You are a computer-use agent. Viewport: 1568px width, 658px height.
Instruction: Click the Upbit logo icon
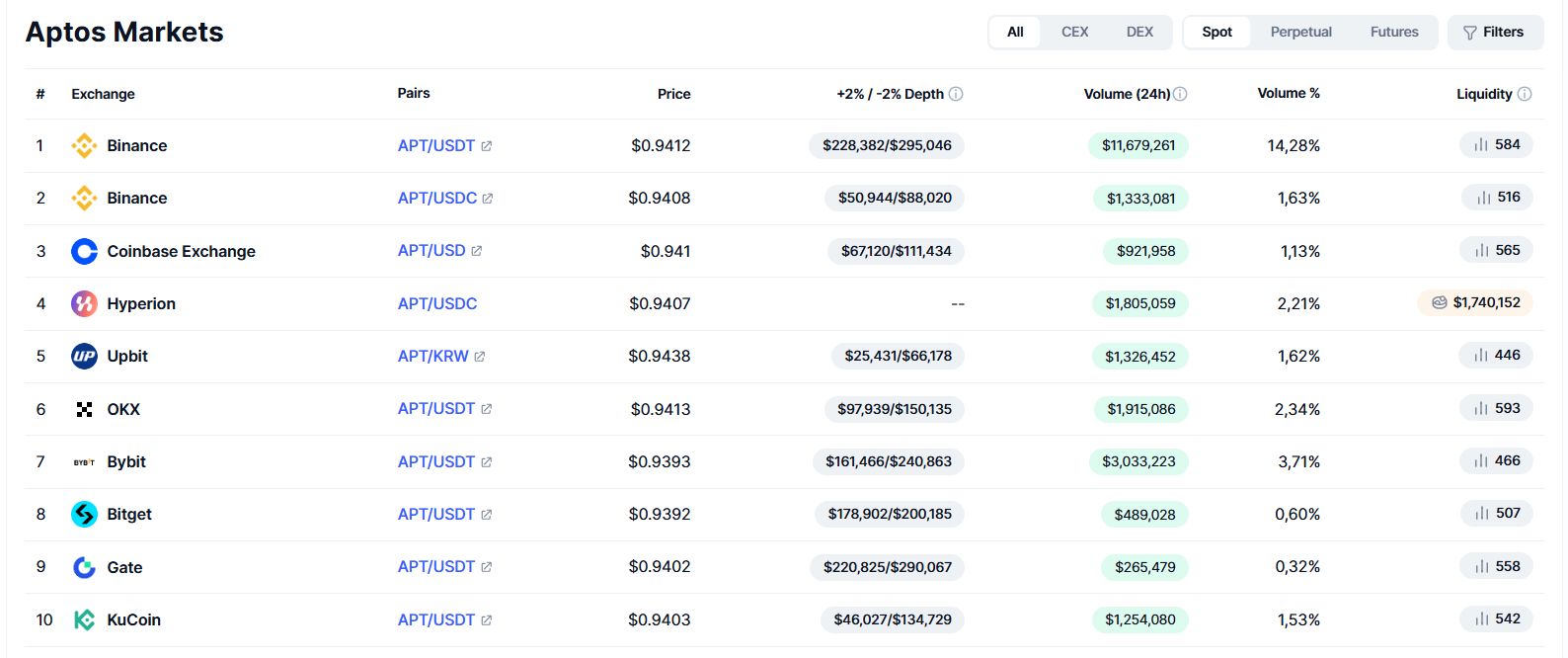[x=84, y=356]
